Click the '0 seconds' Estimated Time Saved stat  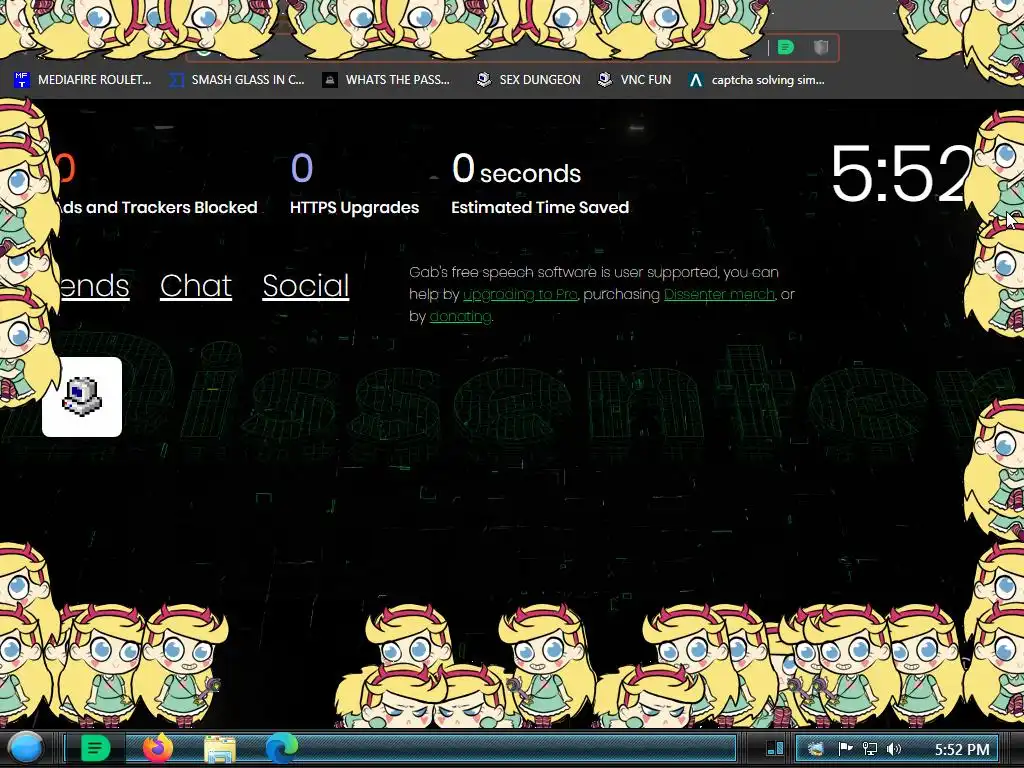click(x=539, y=184)
